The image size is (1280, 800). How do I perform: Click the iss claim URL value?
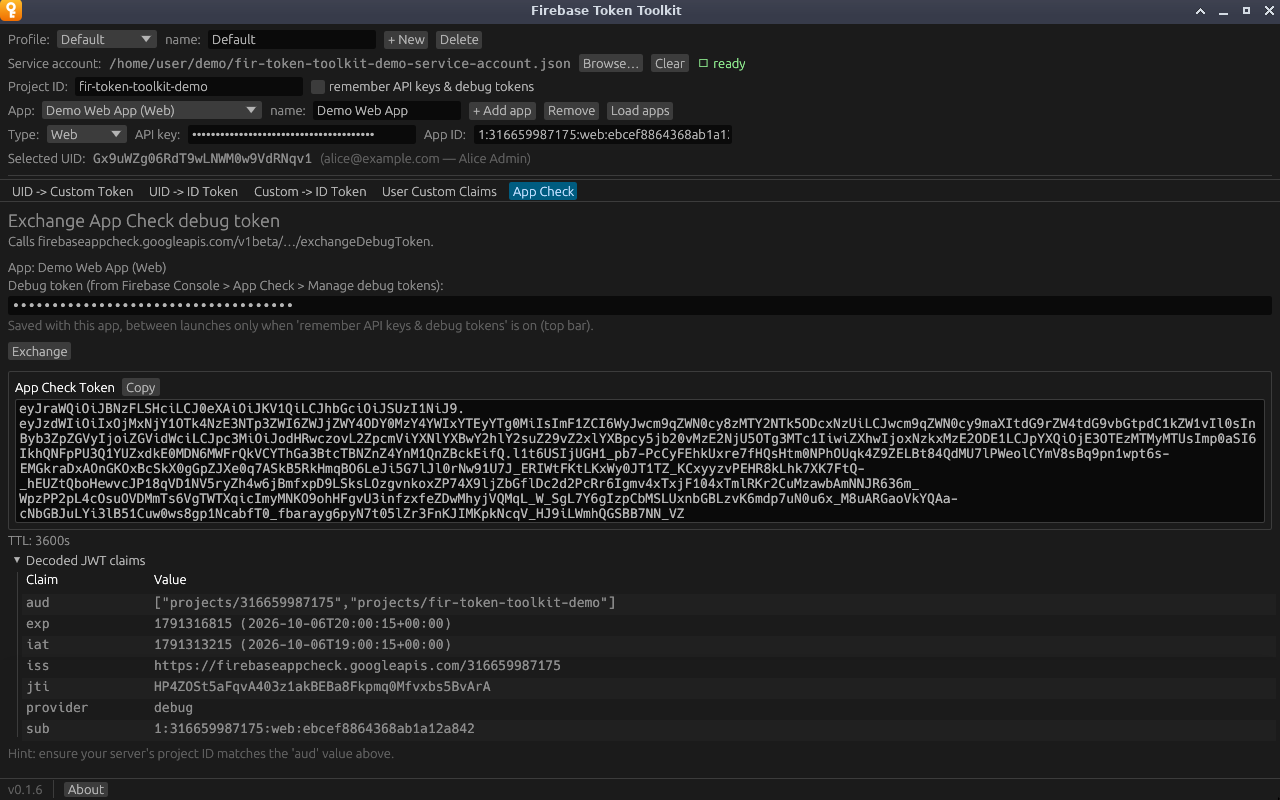pyautogui.click(x=357, y=666)
